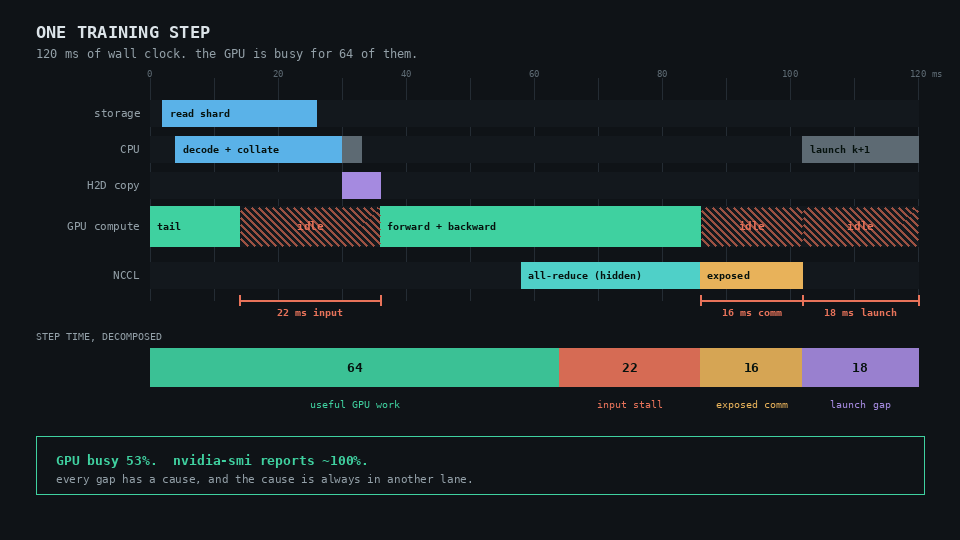Select the 'read shard' storage bar
960x540 pixels.
click(239, 113)
